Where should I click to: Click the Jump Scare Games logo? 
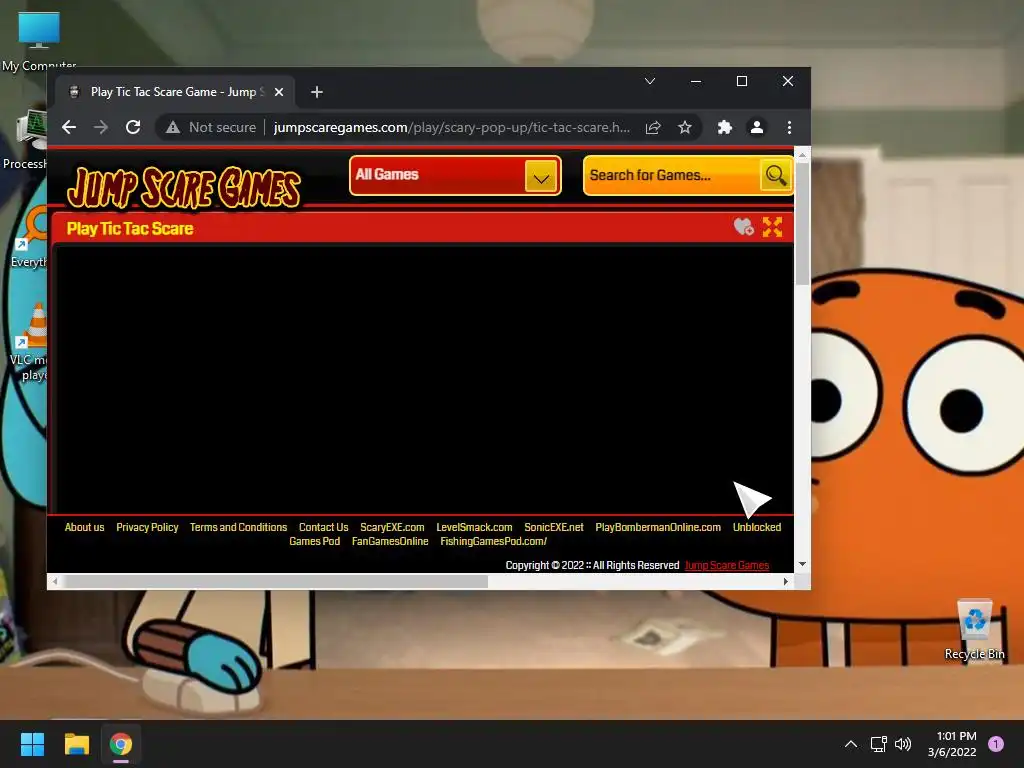[184, 188]
